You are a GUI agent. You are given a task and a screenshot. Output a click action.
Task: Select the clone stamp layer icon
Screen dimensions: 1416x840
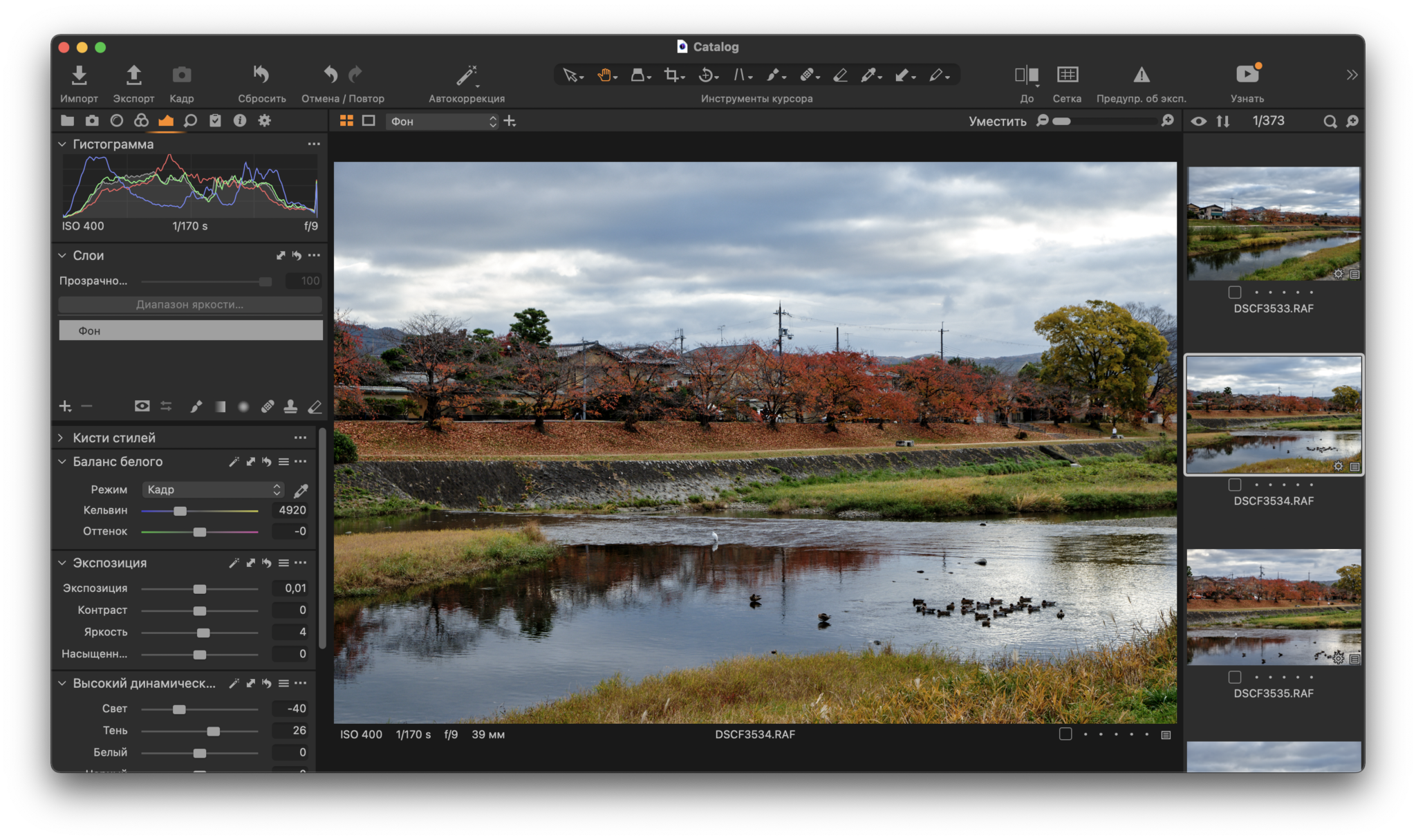click(x=290, y=407)
